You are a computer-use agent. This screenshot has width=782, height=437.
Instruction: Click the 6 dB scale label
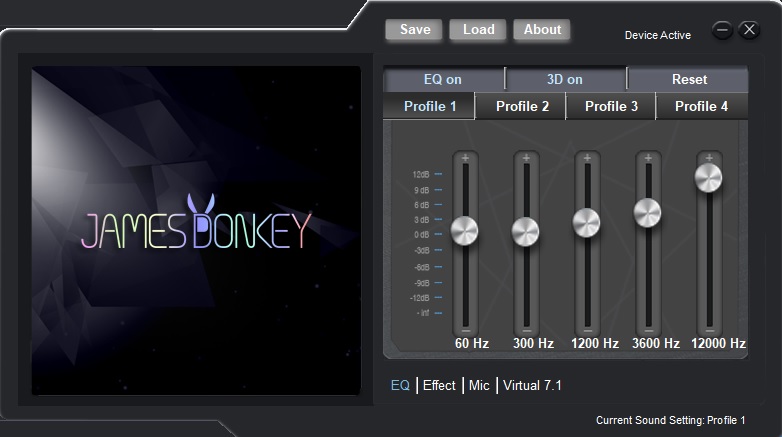(x=421, y=205)
